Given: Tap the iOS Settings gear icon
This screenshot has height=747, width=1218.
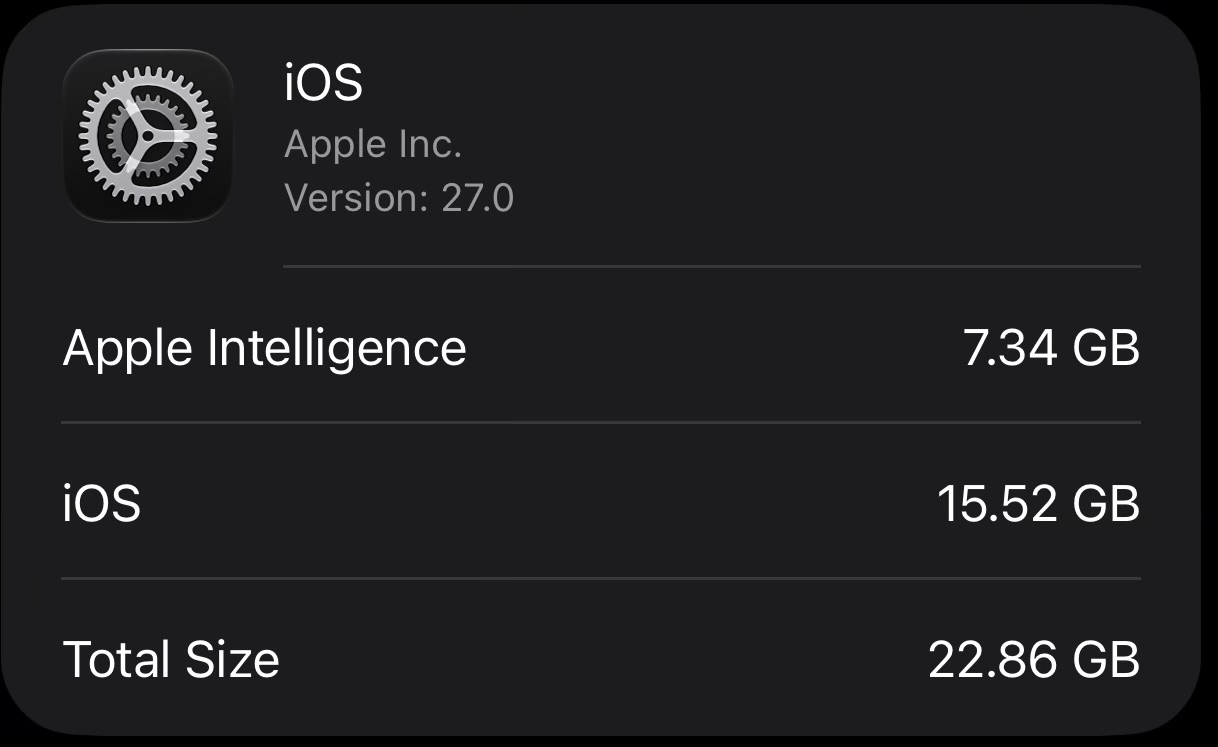Looking at the screenshot, I should (x=148, y=135).
